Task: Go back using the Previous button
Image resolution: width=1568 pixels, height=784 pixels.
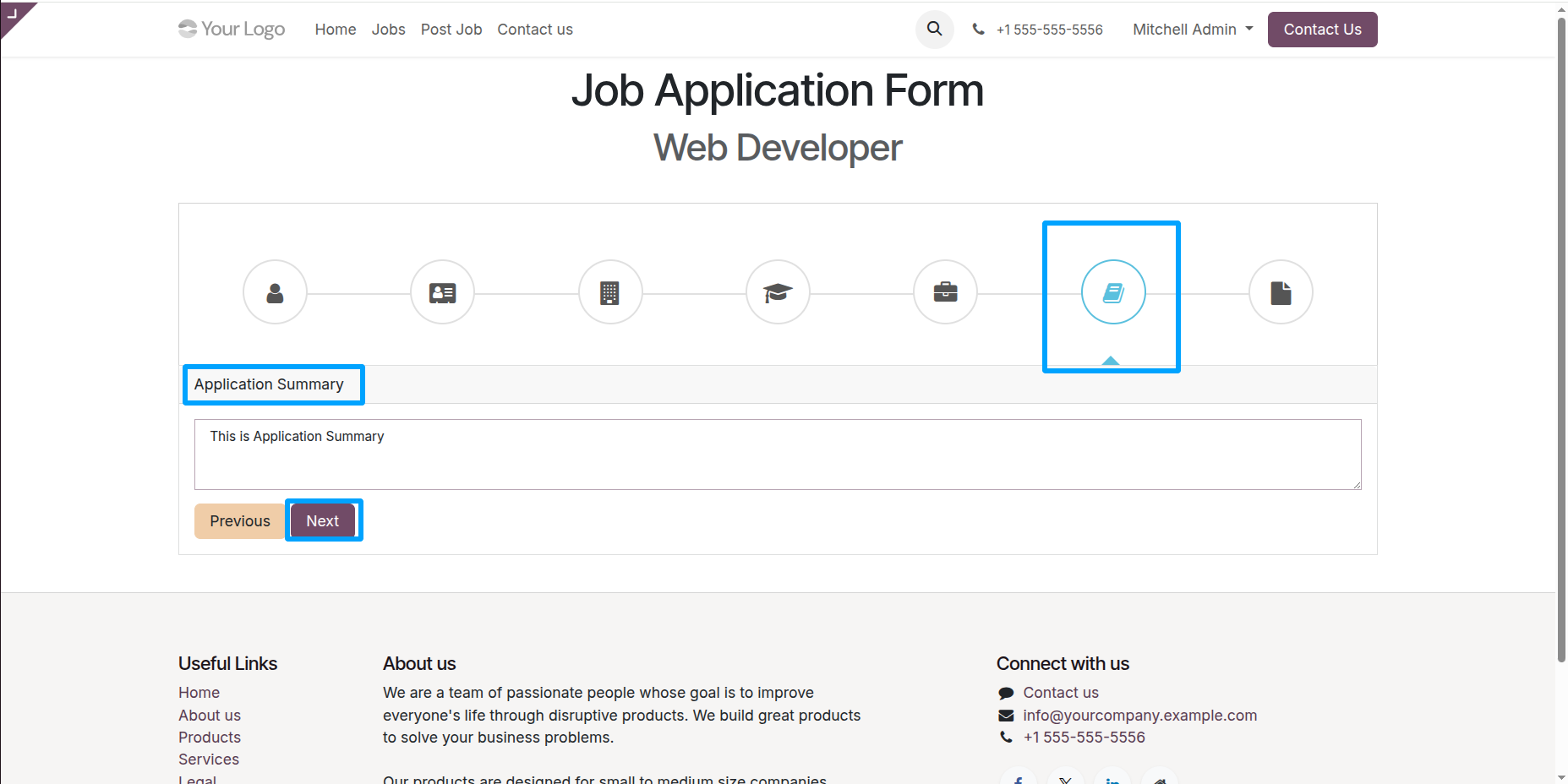Action: point(239,520)
